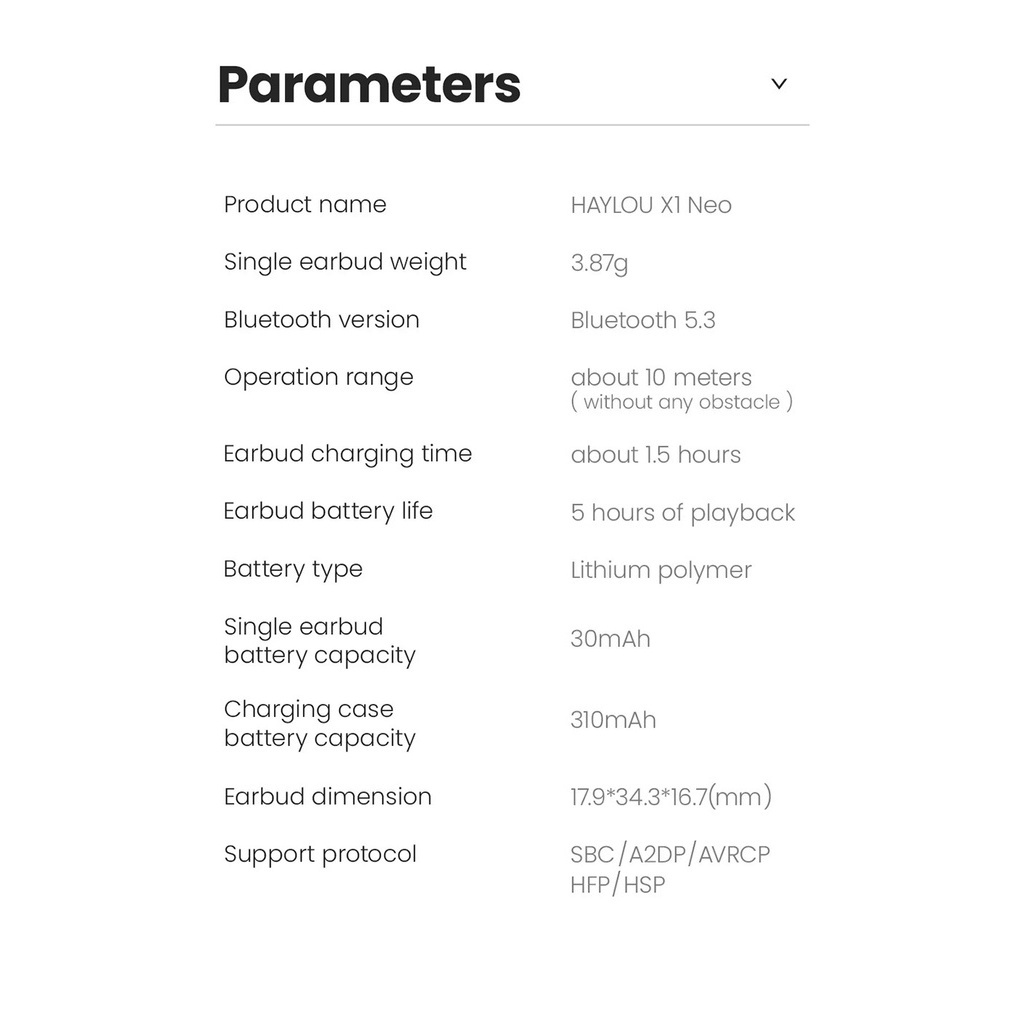
Task: Click the about 10 meters value
Action: tap(661, 378)
